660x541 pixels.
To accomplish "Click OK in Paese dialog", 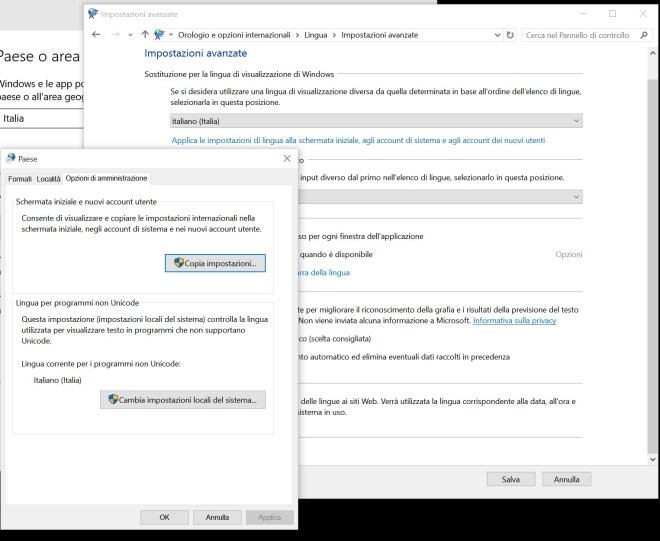I will click(x=165, y=517).
